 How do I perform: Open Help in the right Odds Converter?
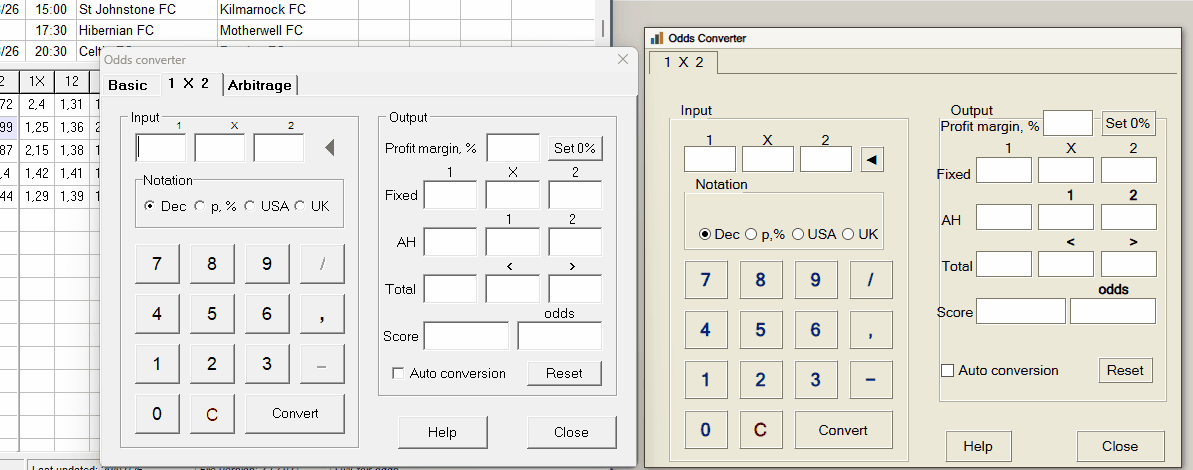[978, 446]
